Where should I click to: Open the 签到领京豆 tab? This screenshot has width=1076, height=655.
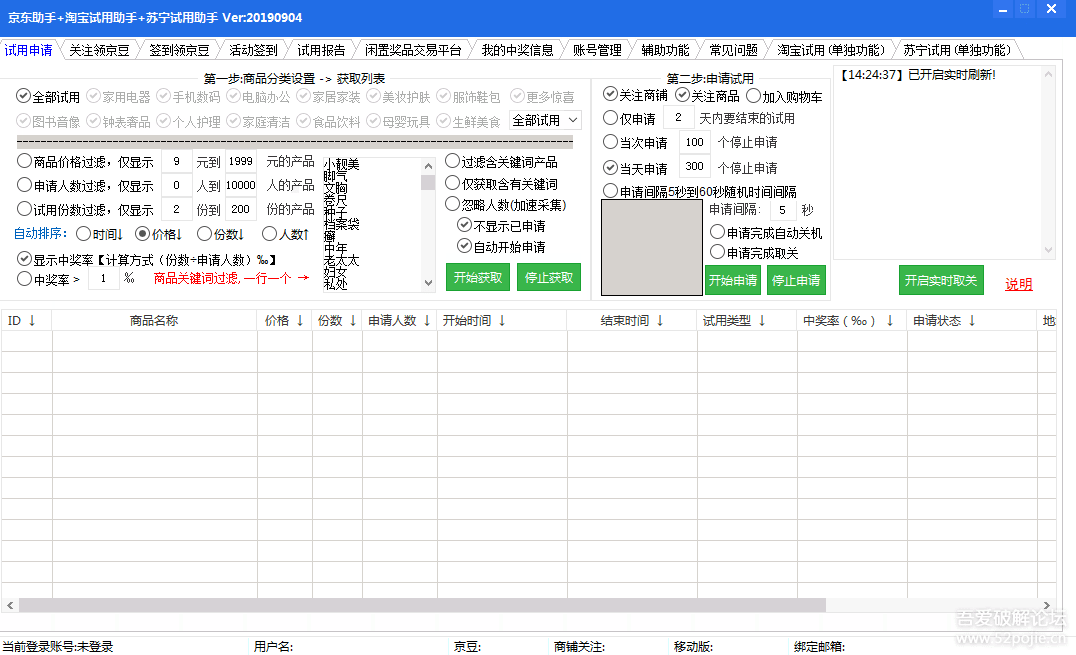[x=179, y=50]
